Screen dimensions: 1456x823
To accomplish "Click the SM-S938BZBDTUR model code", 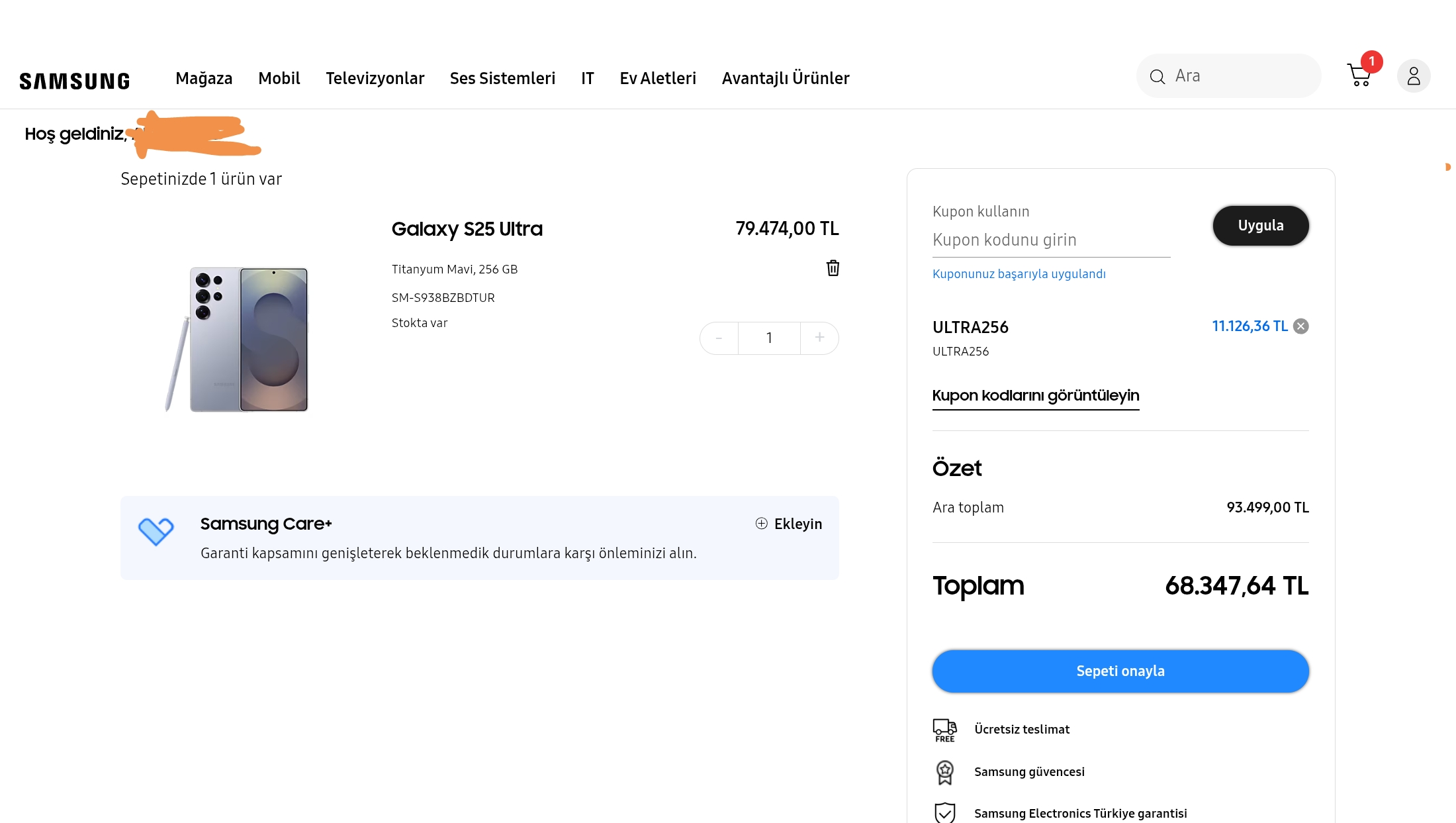I will [x=443, y=298].
